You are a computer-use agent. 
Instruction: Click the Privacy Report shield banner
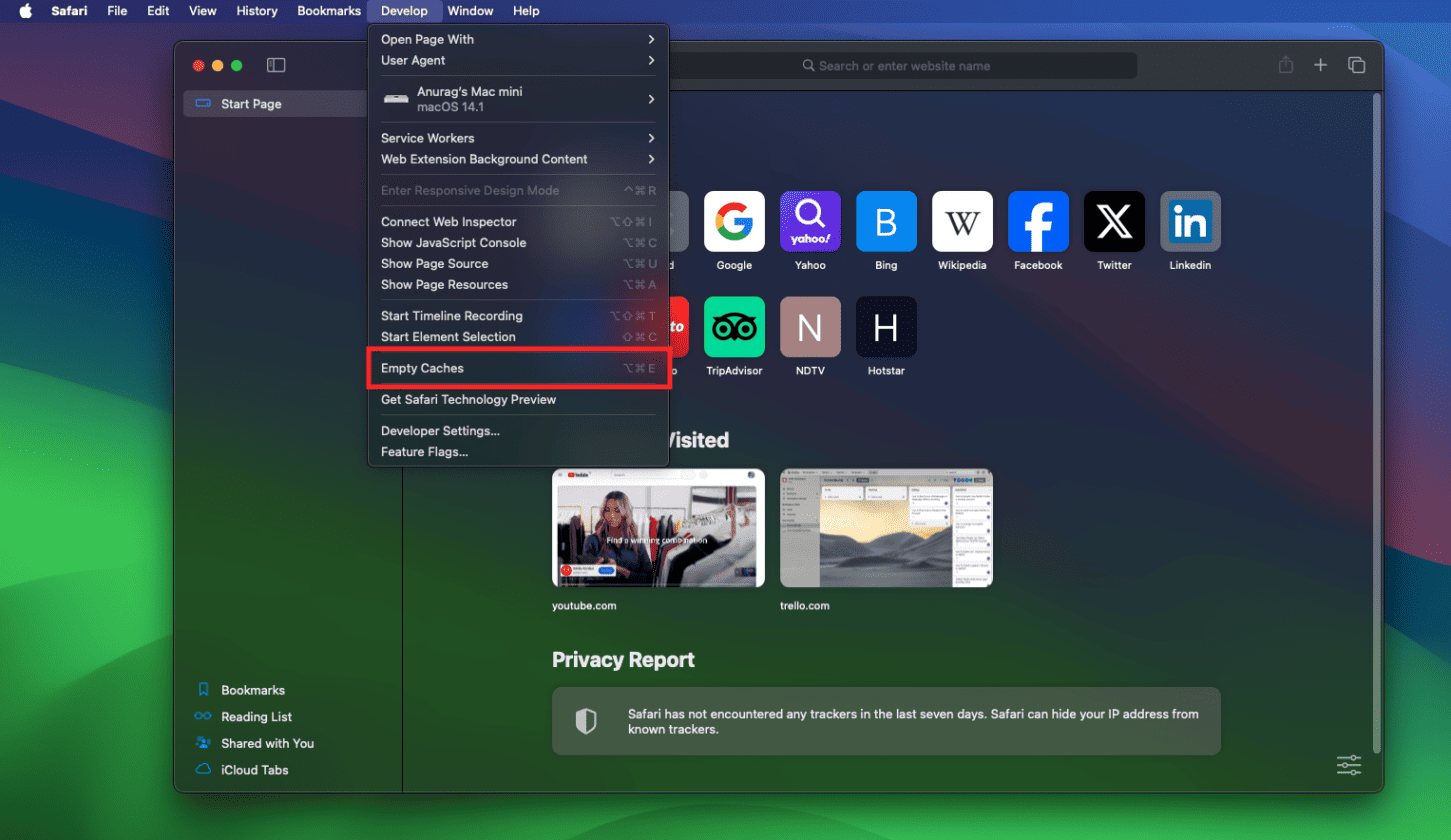[886, 721]
